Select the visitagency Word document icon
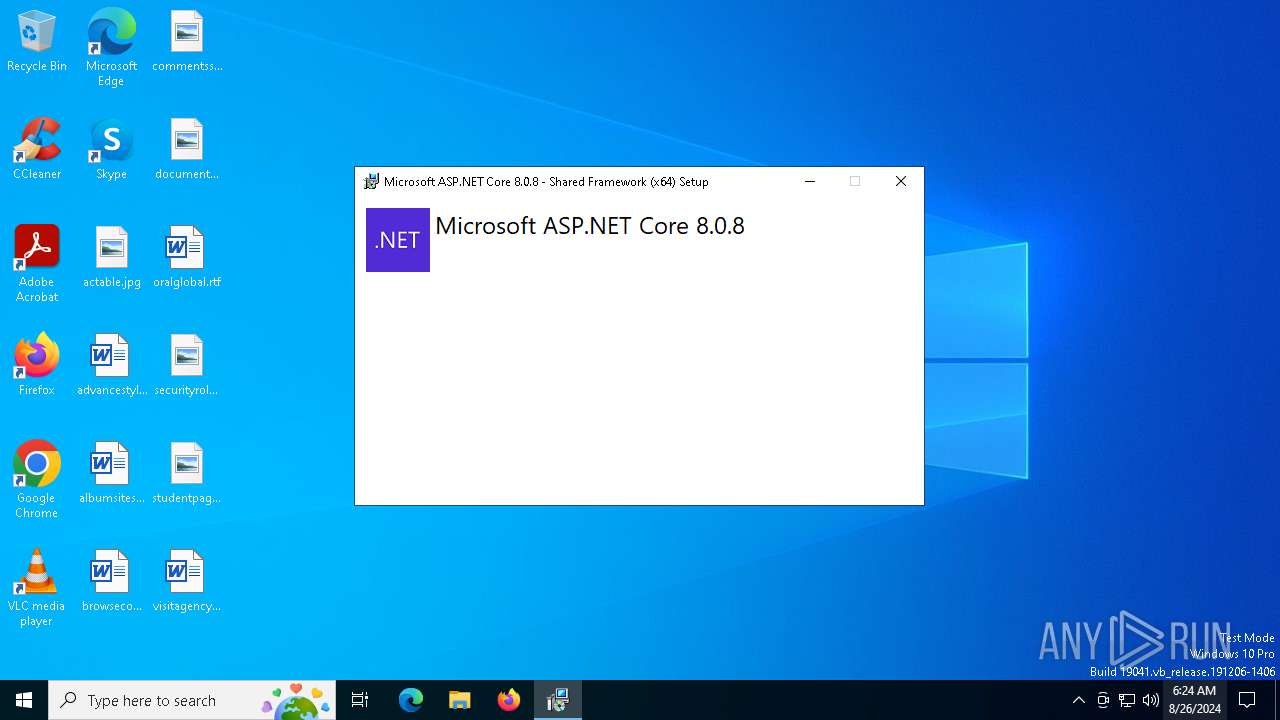Screen dimensions: 1280x720 (187, 582)
